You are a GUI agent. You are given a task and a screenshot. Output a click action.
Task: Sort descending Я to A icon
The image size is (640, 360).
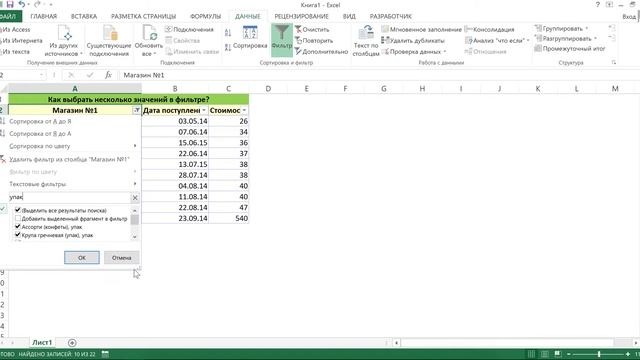(x=228, y=47)
